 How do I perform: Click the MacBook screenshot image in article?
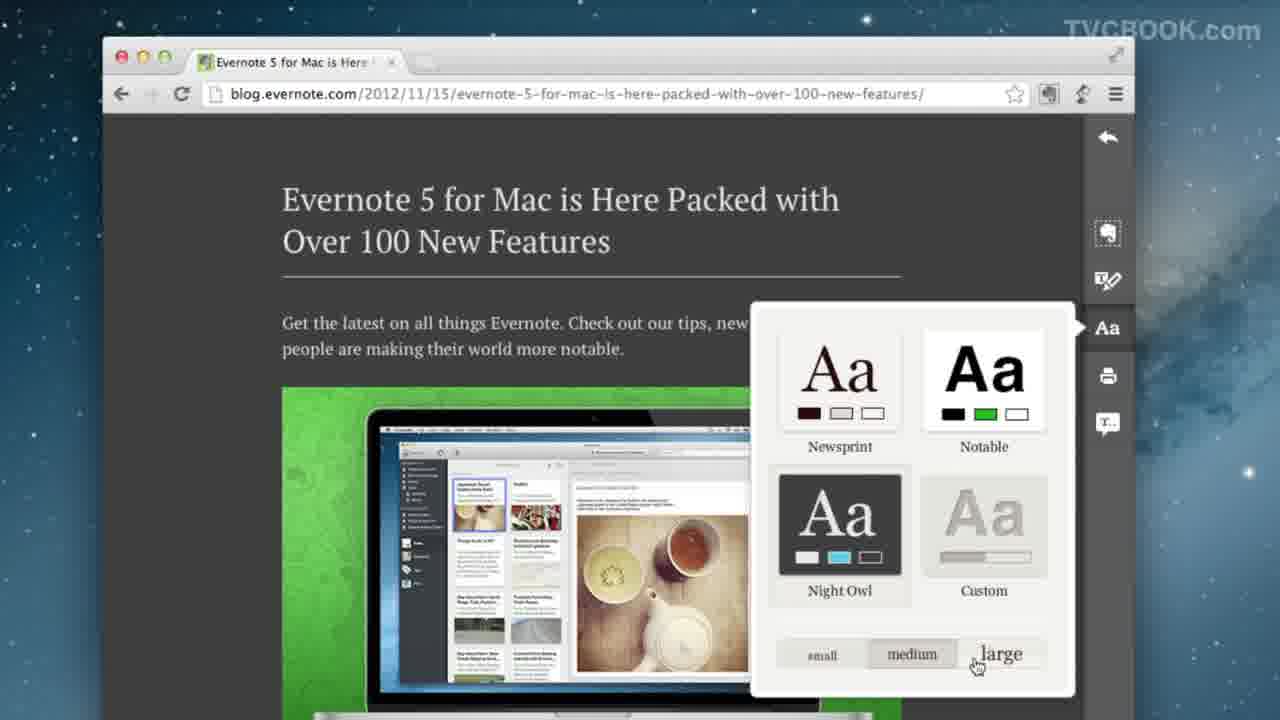516,553
